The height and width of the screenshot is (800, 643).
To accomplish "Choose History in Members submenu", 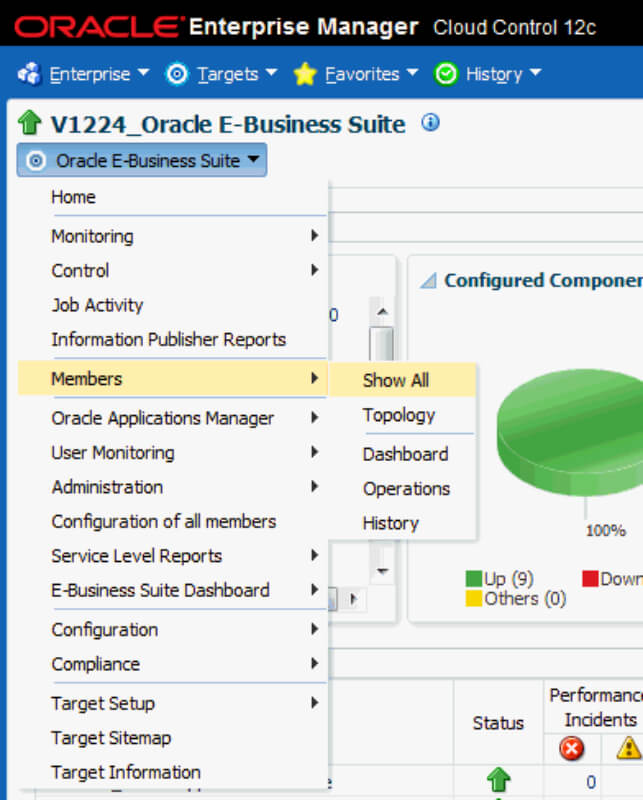I will 402,523.
